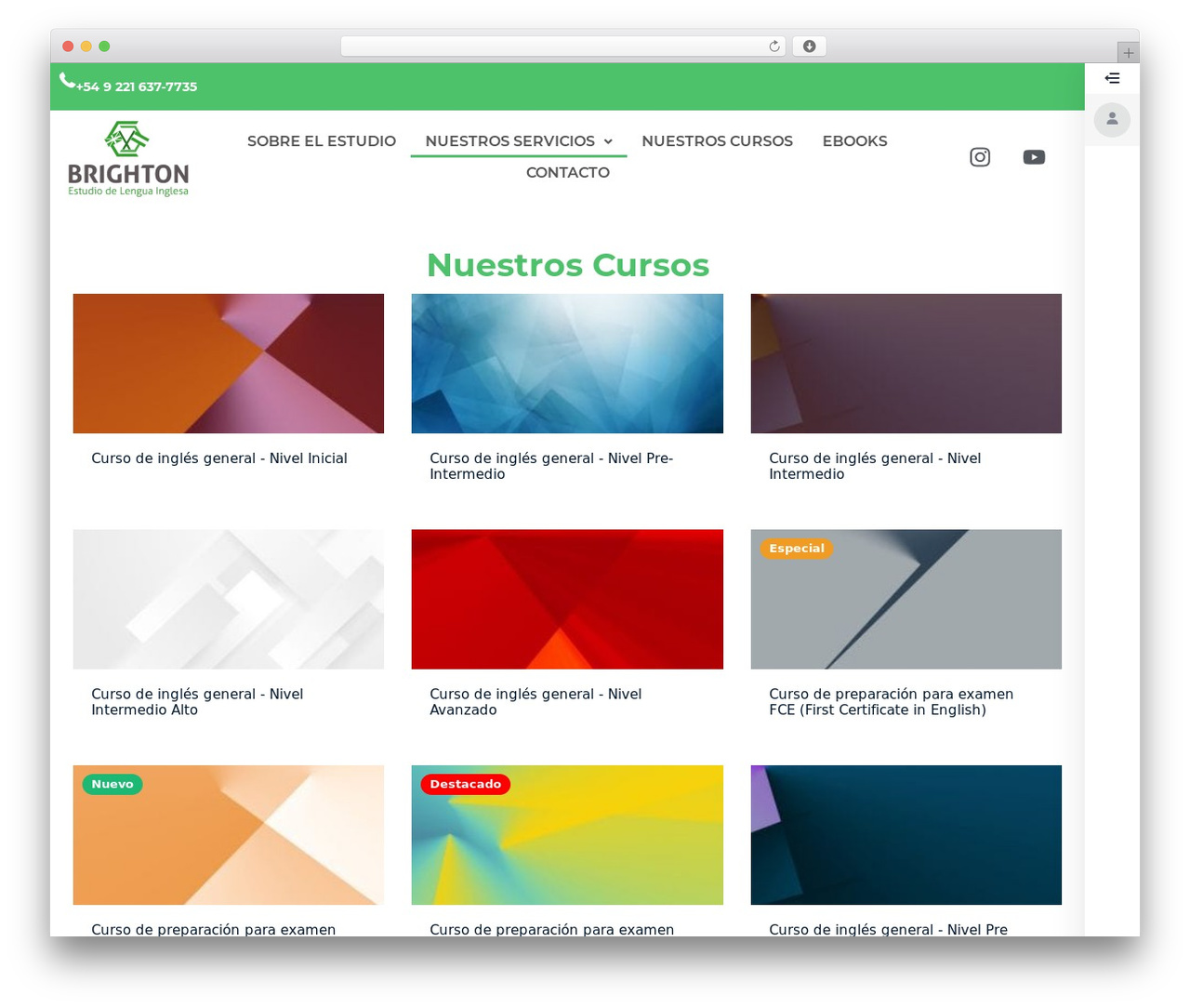Open the Nivel Pre-Intermedio course title
The width and height of the screenshot is (1190, 1008).
click(x=551, y=466)
